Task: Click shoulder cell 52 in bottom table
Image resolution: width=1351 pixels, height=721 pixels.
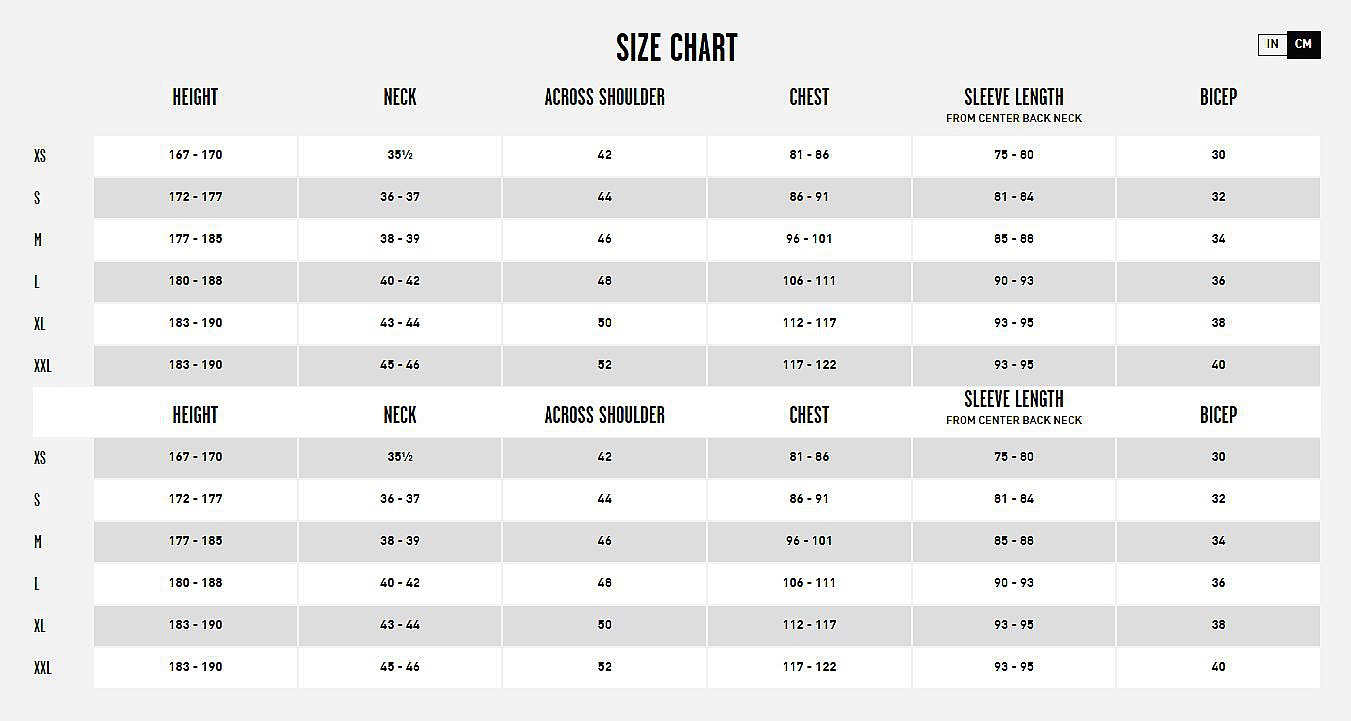Action: coord(604,667)
